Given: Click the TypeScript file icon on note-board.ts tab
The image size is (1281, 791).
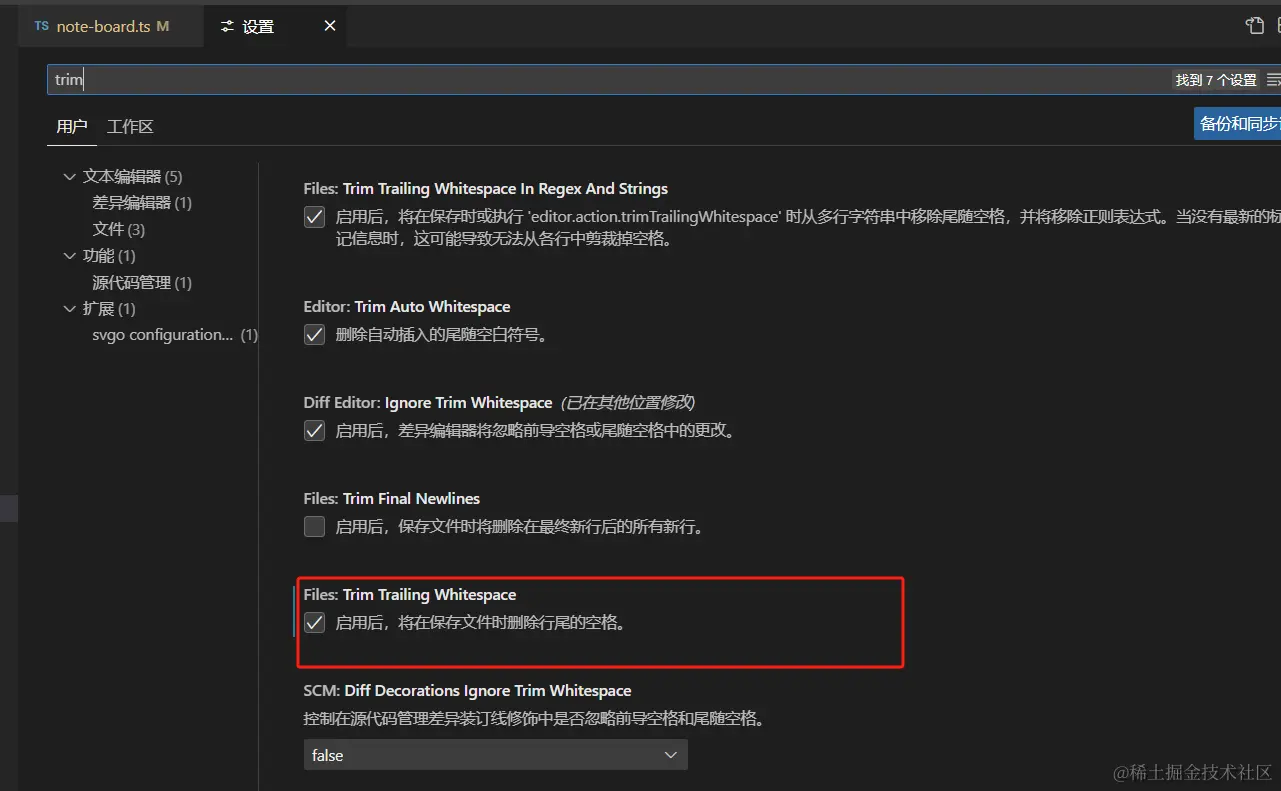Looking at the screenshot, I should pos(41,26).
